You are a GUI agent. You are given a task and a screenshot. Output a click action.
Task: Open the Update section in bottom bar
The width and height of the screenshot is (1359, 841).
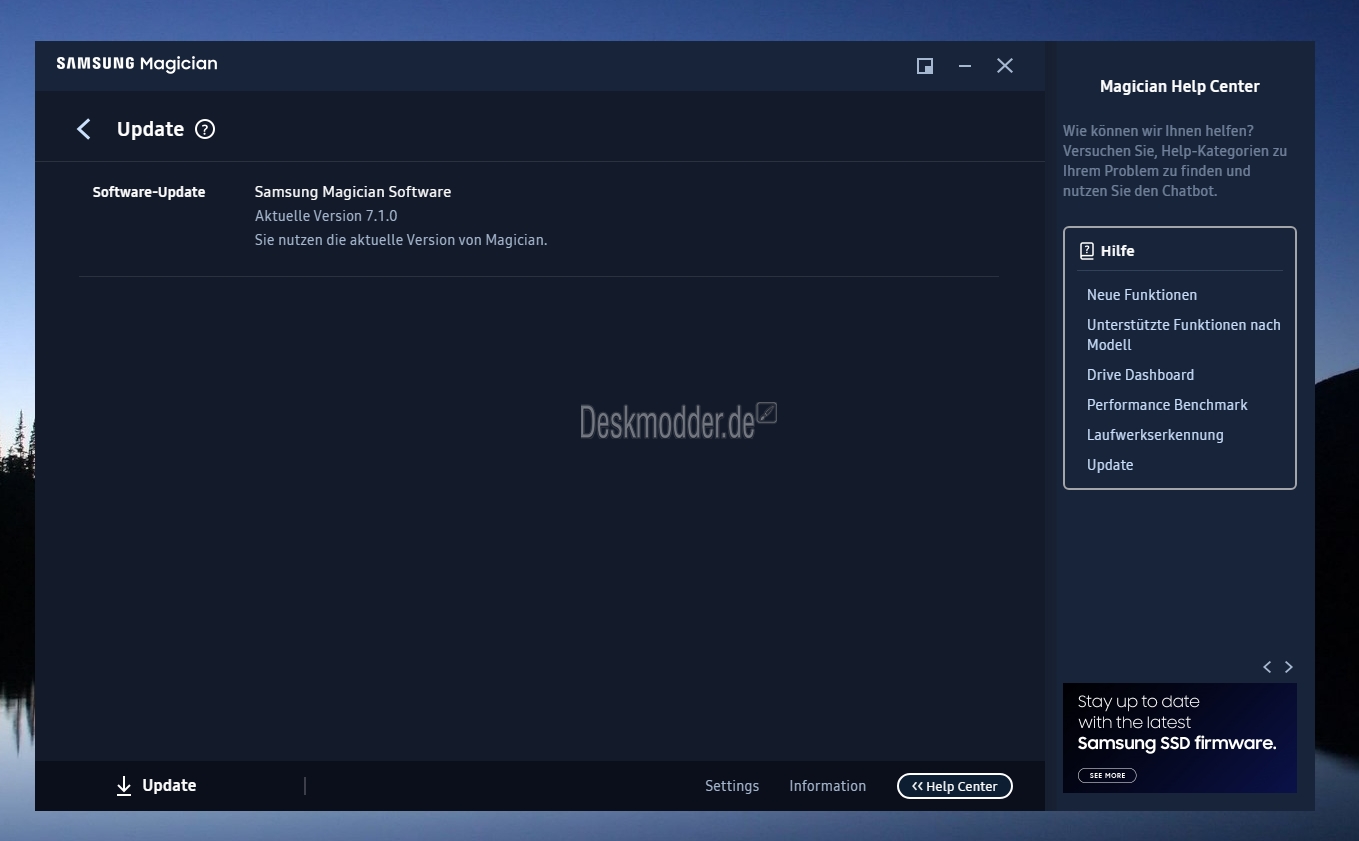(169, 786)
